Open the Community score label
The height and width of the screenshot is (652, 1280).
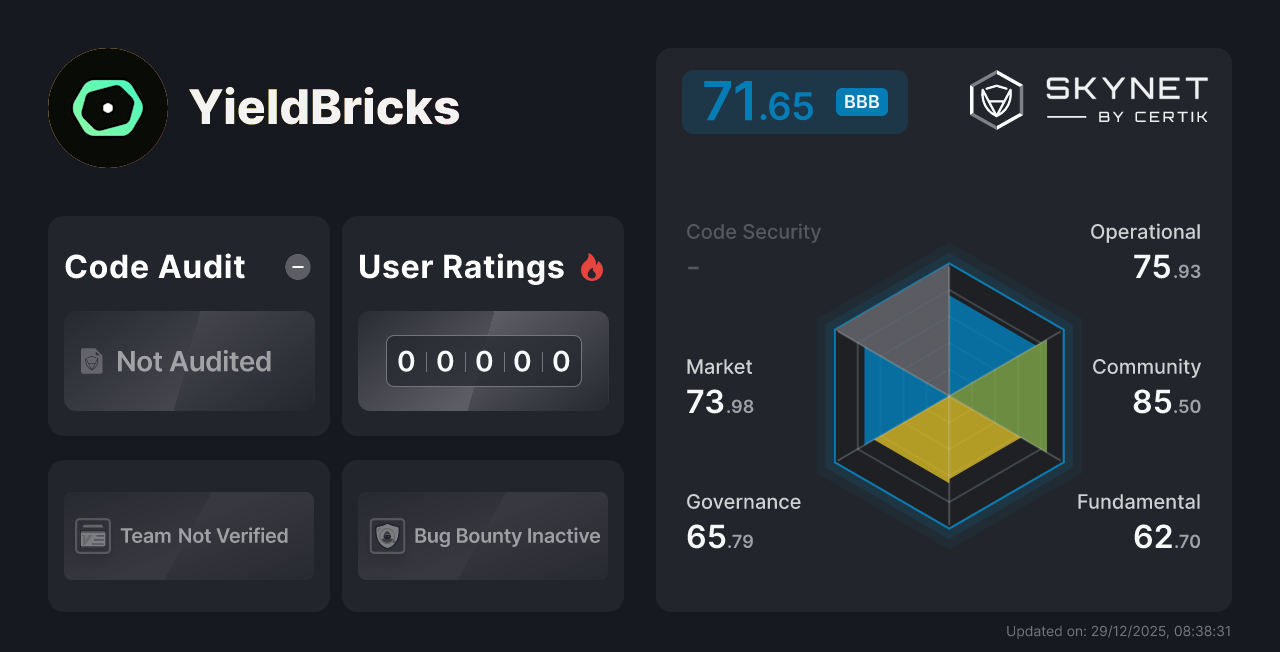pyautogui.click(x=1146, y=367)
